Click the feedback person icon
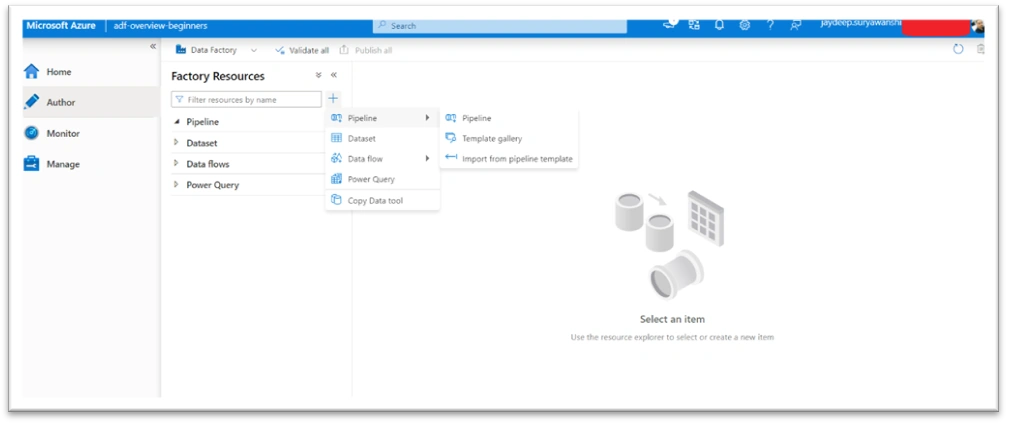Screen dimensions: 1009x424 [796, 25]
